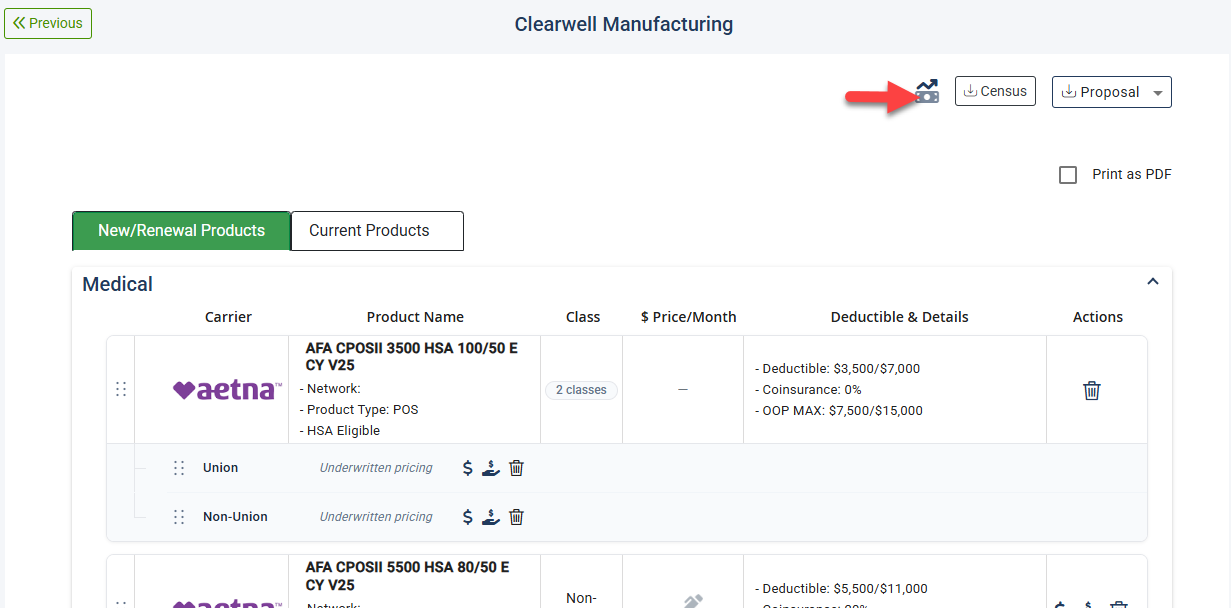This screenshot has width=1231, height=608.
Task: Click Deductible: $5,500/$11,000 detail
Action: coord(841,589)
